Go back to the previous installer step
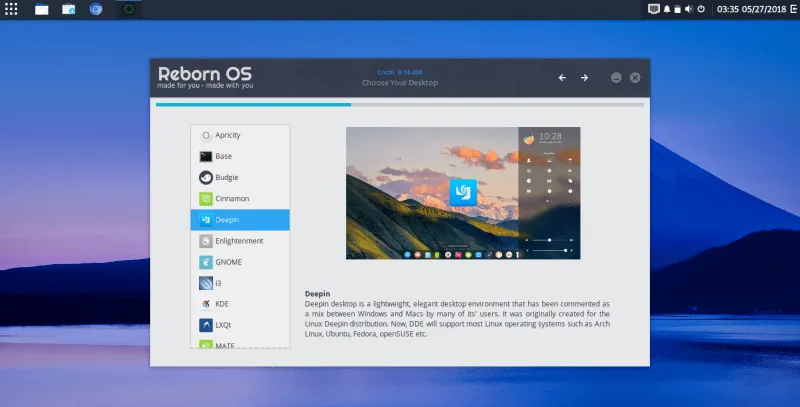Image resolution: width=800 pixels, height=407 pixels. [562, 78]
